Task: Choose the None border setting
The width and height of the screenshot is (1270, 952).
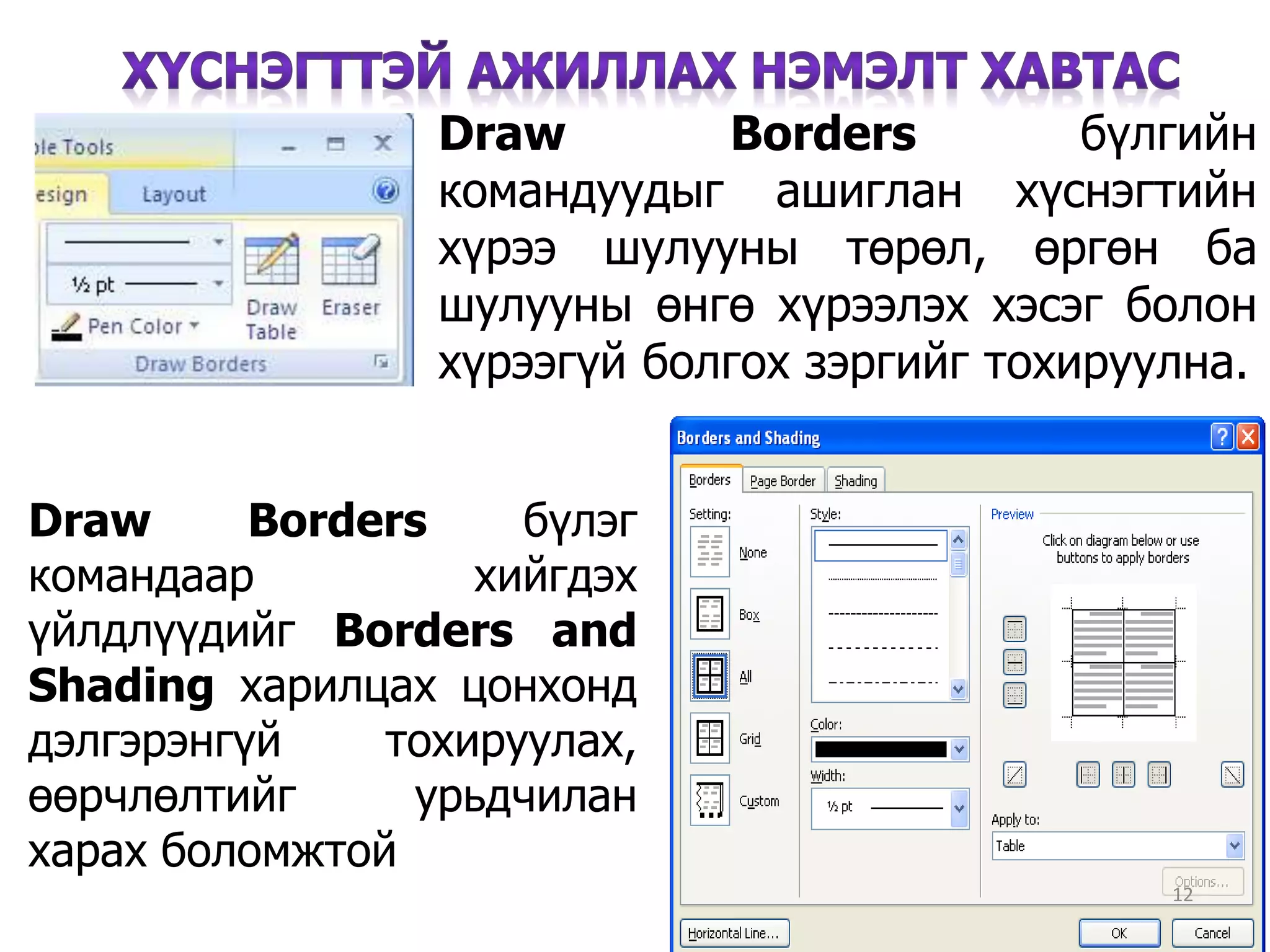Action: click(710, 552)
